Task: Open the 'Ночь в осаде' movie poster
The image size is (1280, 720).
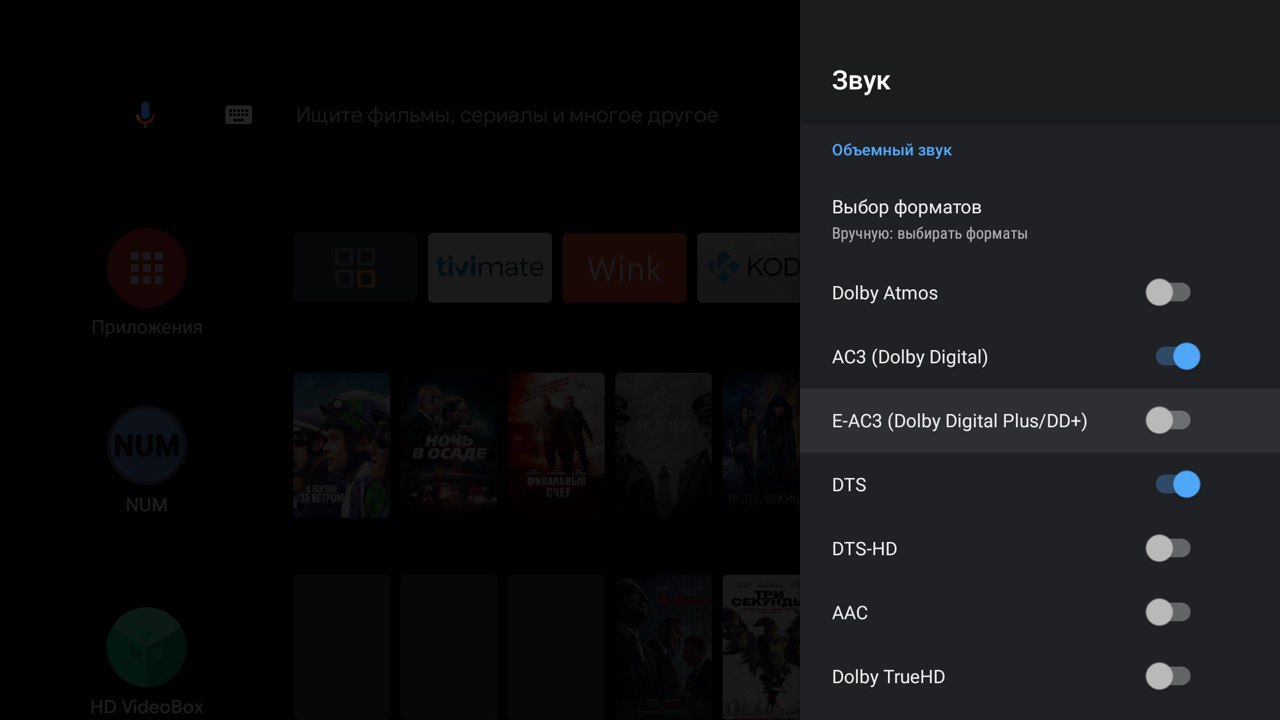Action: coord(449,445)
